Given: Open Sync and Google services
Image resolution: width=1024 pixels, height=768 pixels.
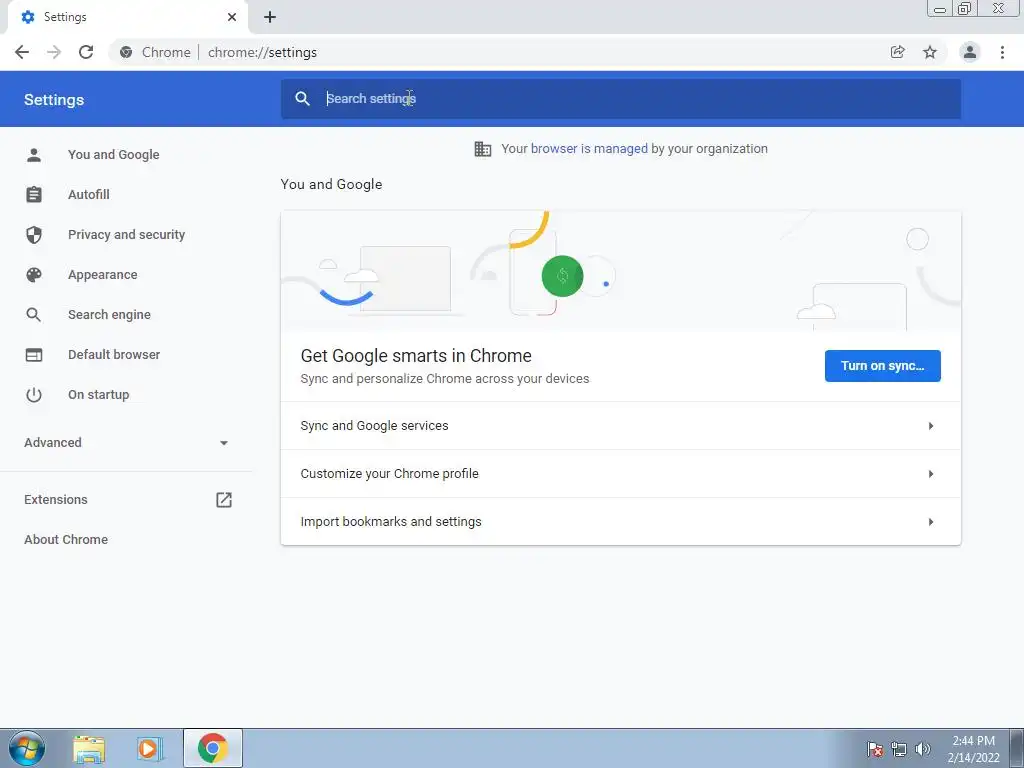Looking at the screenshot, I should [x=620, y=426].
